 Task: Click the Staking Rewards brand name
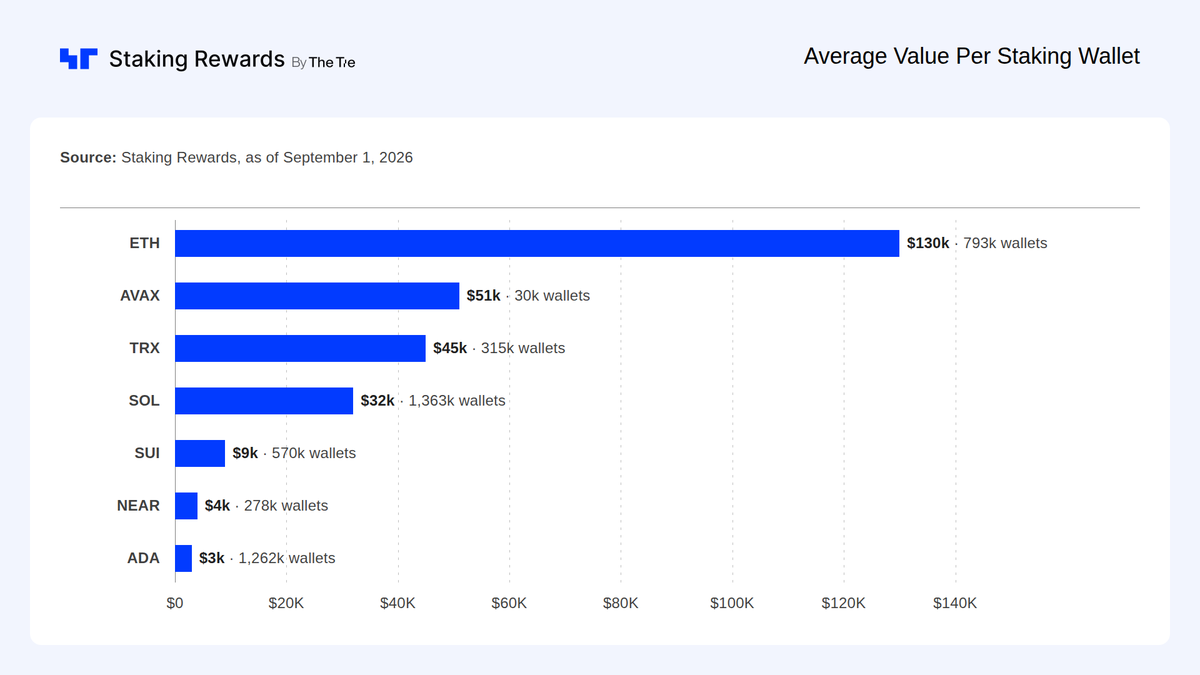[197, 59]
